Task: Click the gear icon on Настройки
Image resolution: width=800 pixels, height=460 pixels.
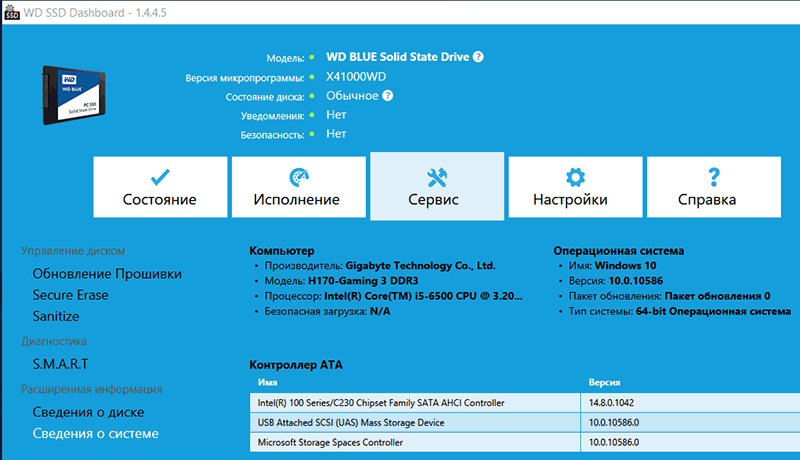Action: (x=576, y=177)
